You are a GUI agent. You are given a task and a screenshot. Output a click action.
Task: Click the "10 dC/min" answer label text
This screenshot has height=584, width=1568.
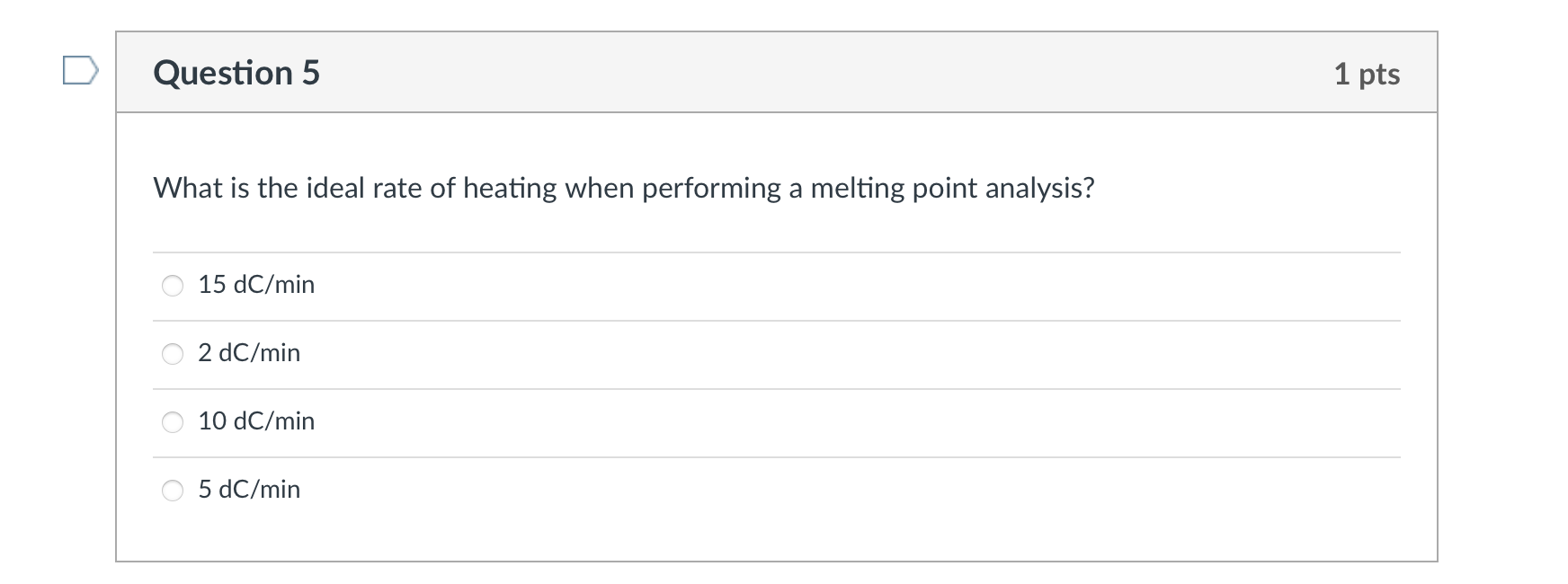pos(256,421)
